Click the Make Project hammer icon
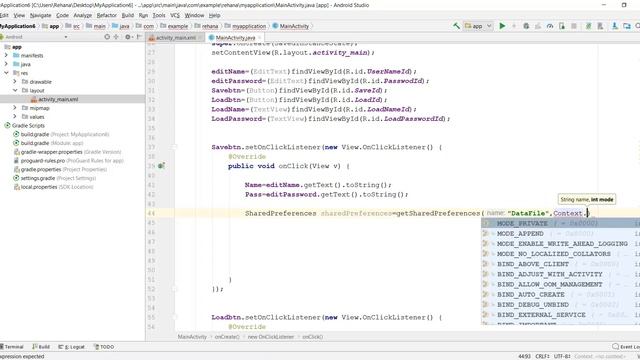 (x=456, y=26)
